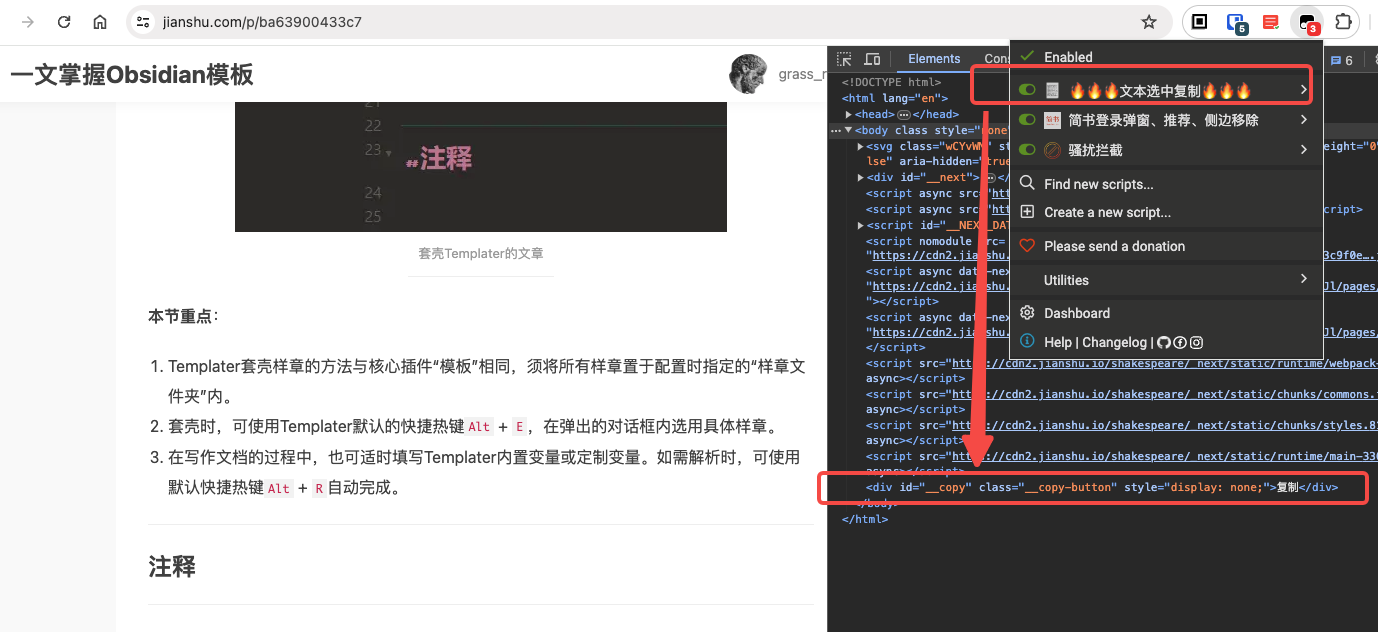Click the DevTools issues counter showing 6
The image size is (1378, 632).
(x=1341, y=60)
